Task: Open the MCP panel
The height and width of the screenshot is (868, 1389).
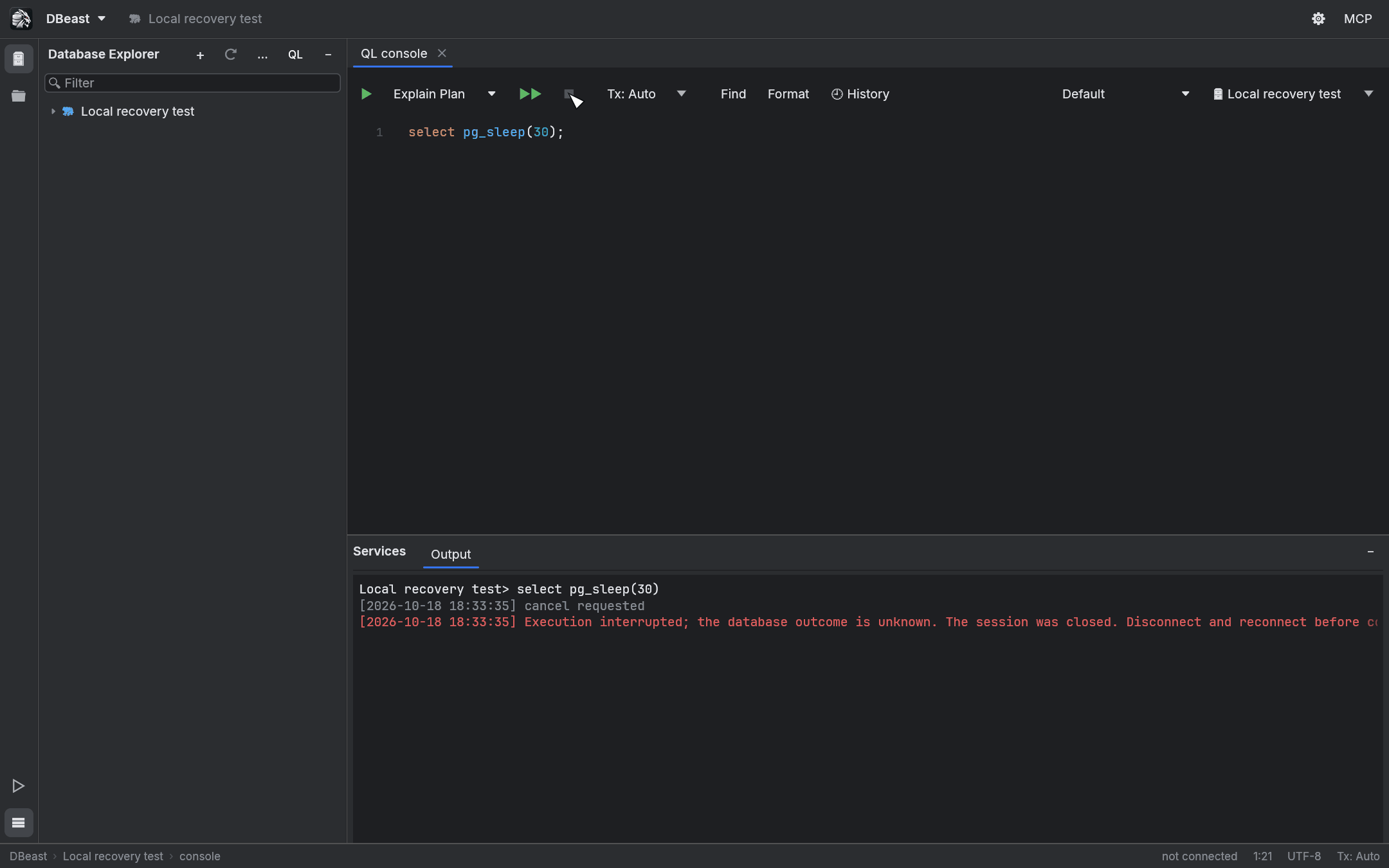Action: 1357,19
